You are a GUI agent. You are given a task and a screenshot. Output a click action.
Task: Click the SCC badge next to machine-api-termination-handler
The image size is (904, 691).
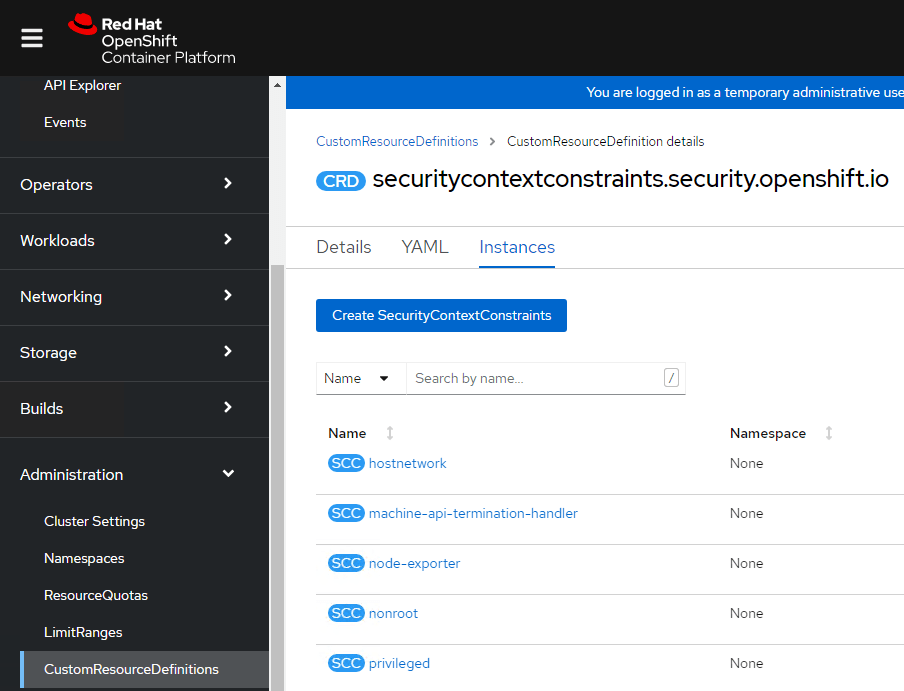pos(346,513)
